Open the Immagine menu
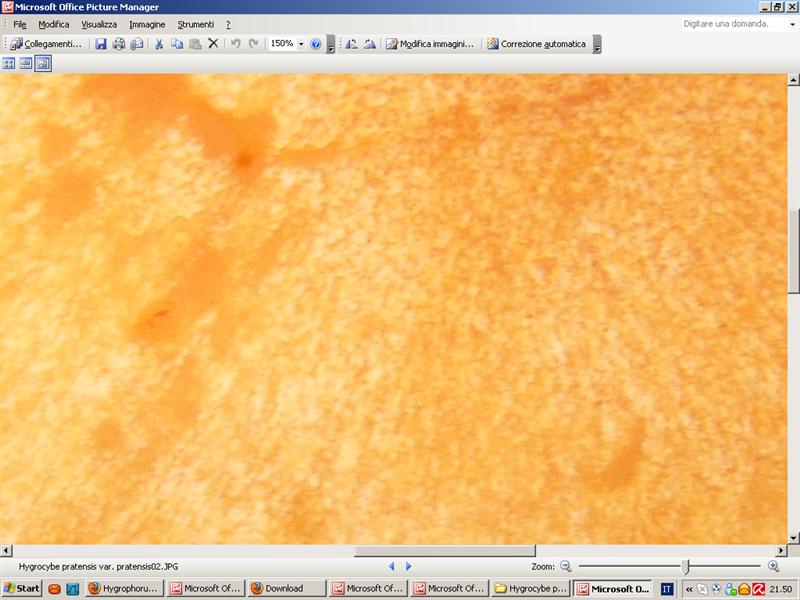The image size is (800, 600). pos(147,24)
